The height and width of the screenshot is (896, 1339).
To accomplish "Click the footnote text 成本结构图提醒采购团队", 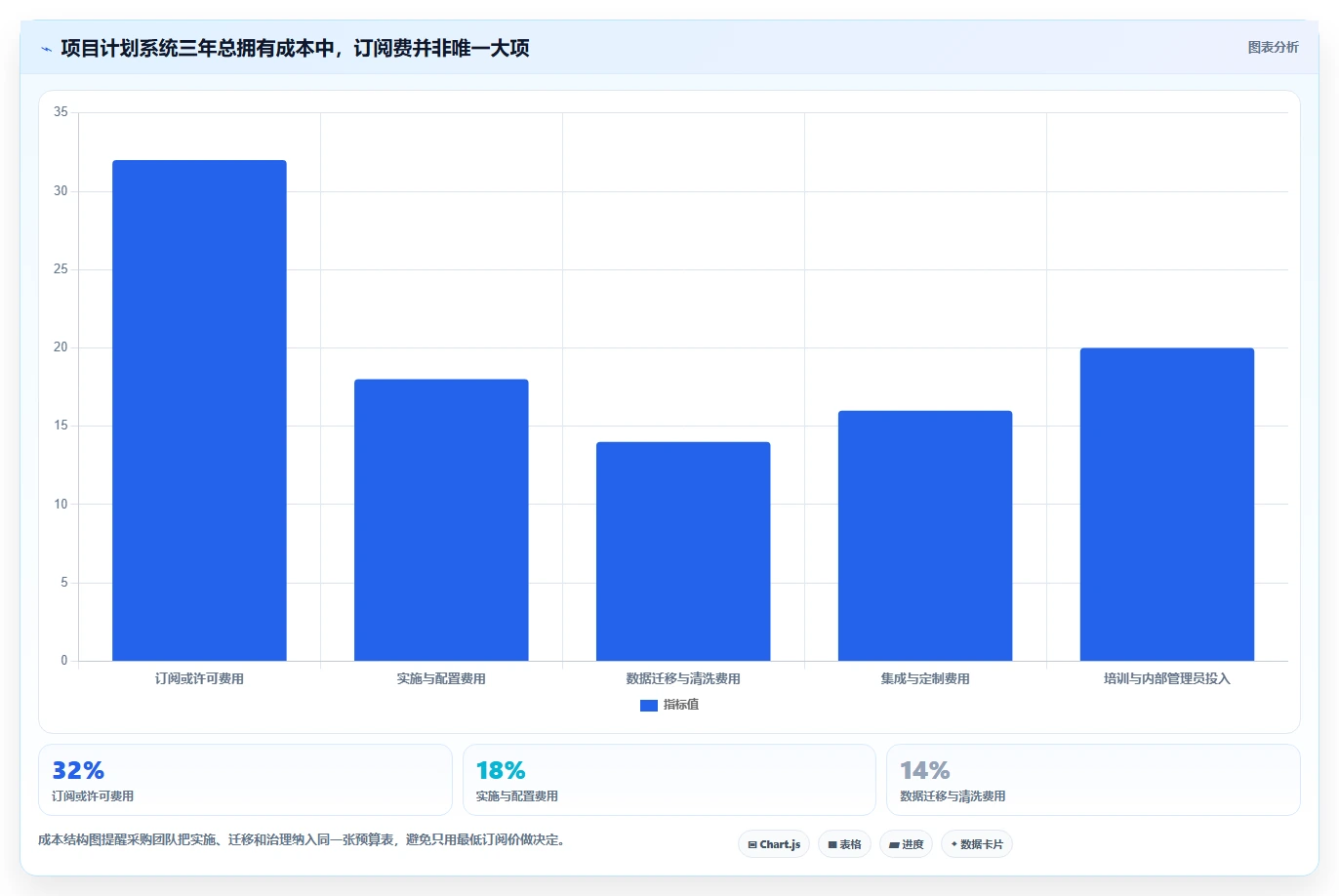I will [x=302, y=839].
